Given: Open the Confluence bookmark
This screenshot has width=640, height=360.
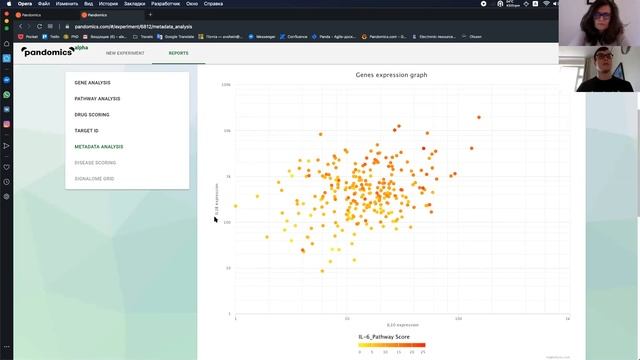Looking at the screenshot, I should coord(293,37).
